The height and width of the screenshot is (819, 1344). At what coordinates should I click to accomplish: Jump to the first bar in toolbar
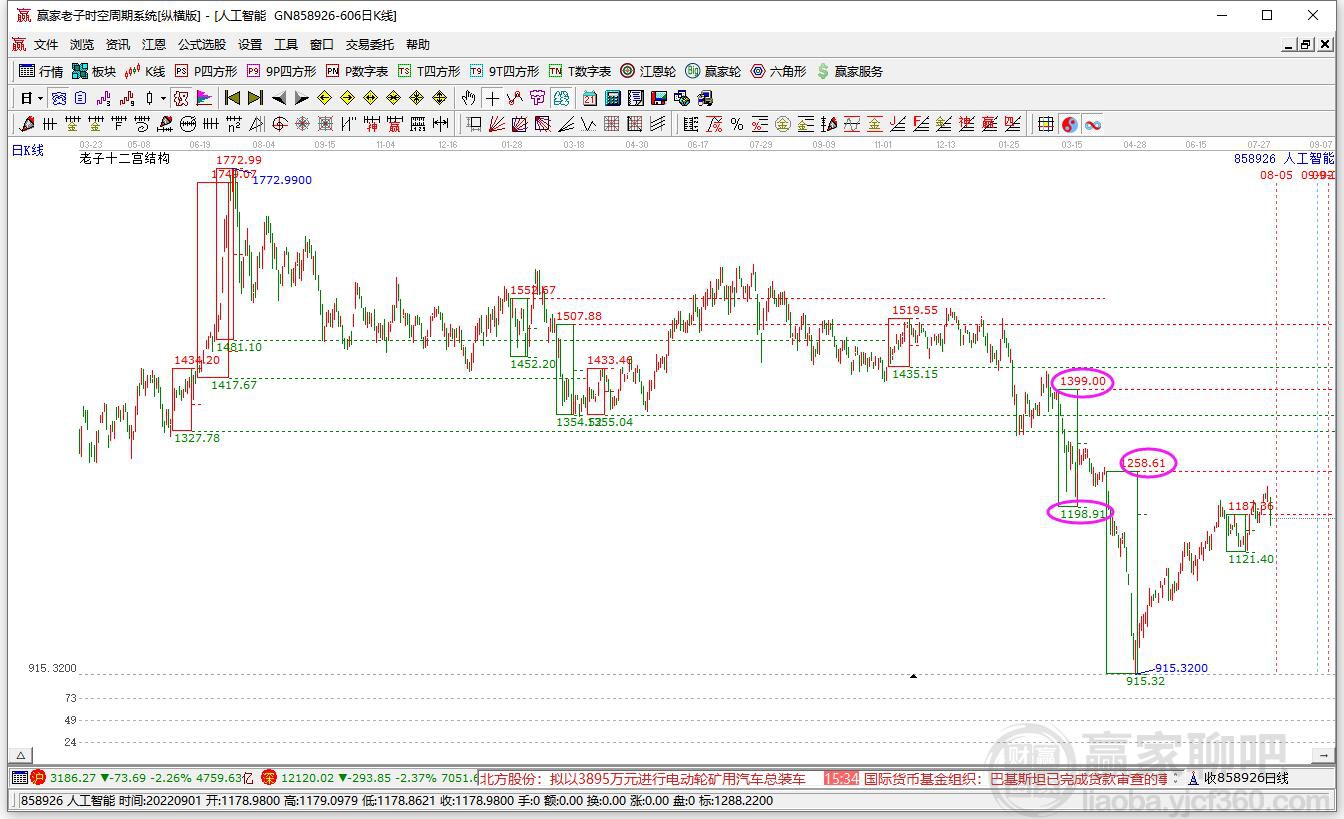coord(232,98)
